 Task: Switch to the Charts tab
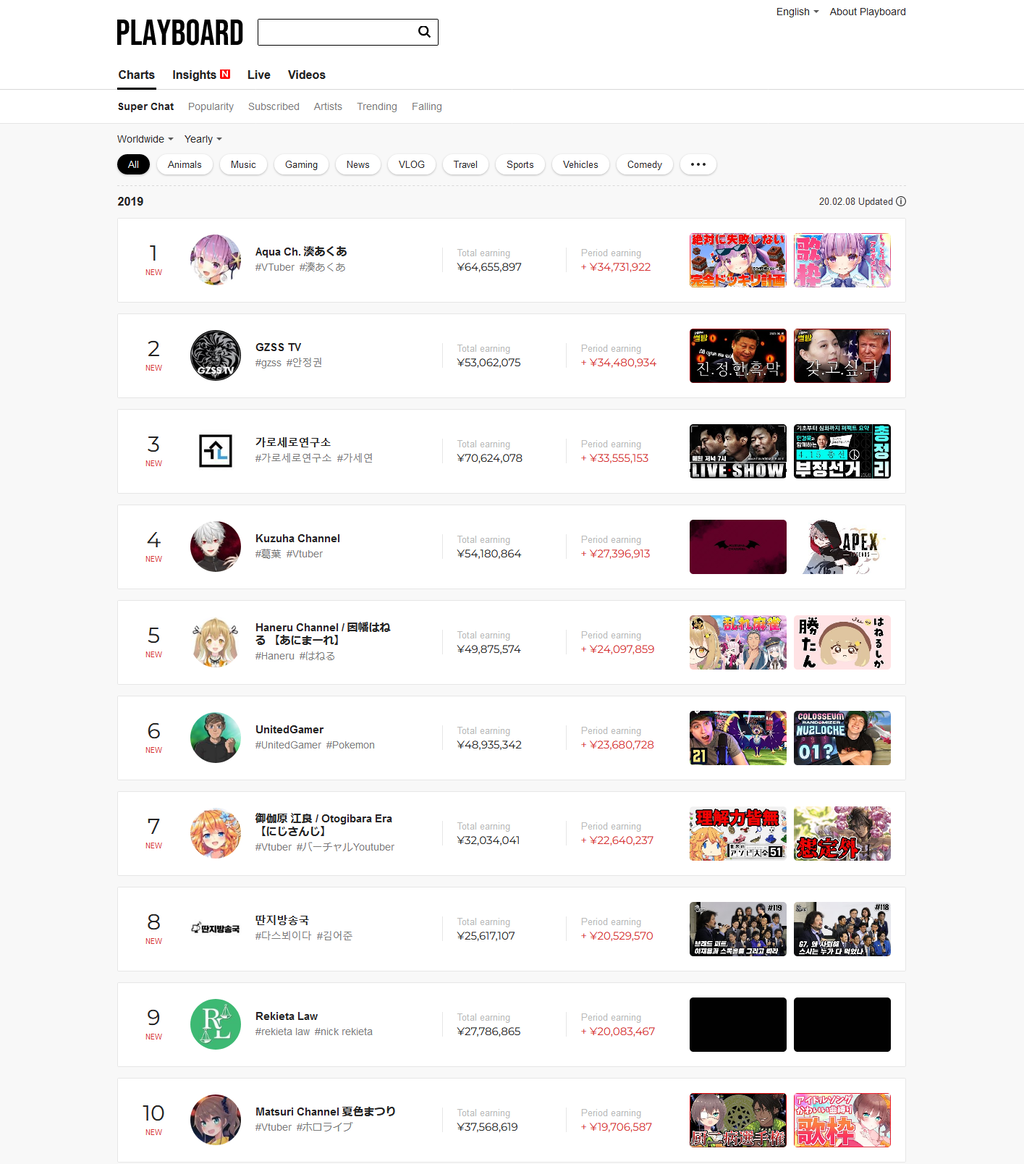point(137,75)
